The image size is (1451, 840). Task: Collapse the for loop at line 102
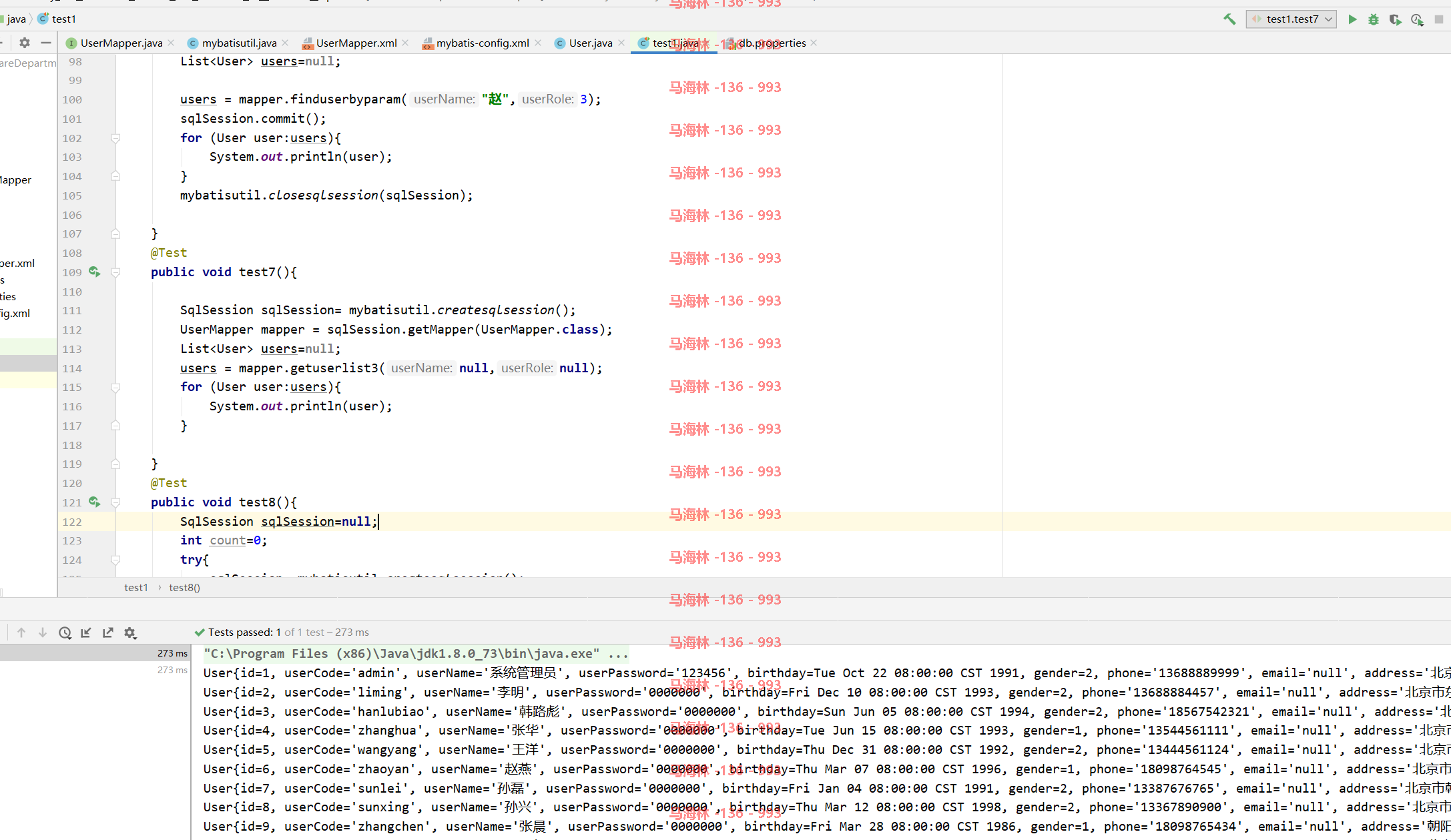pyautogui.click(x=115, y=138)
